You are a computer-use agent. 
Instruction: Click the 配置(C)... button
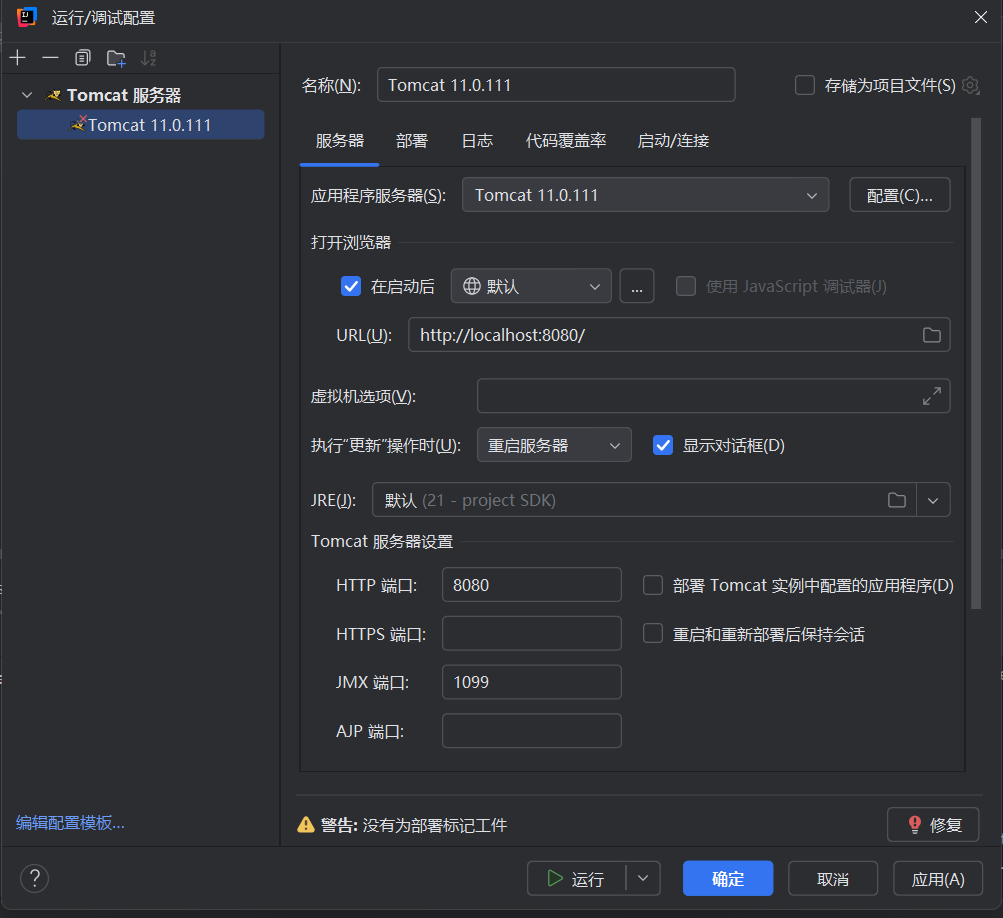tap(899, 195)
